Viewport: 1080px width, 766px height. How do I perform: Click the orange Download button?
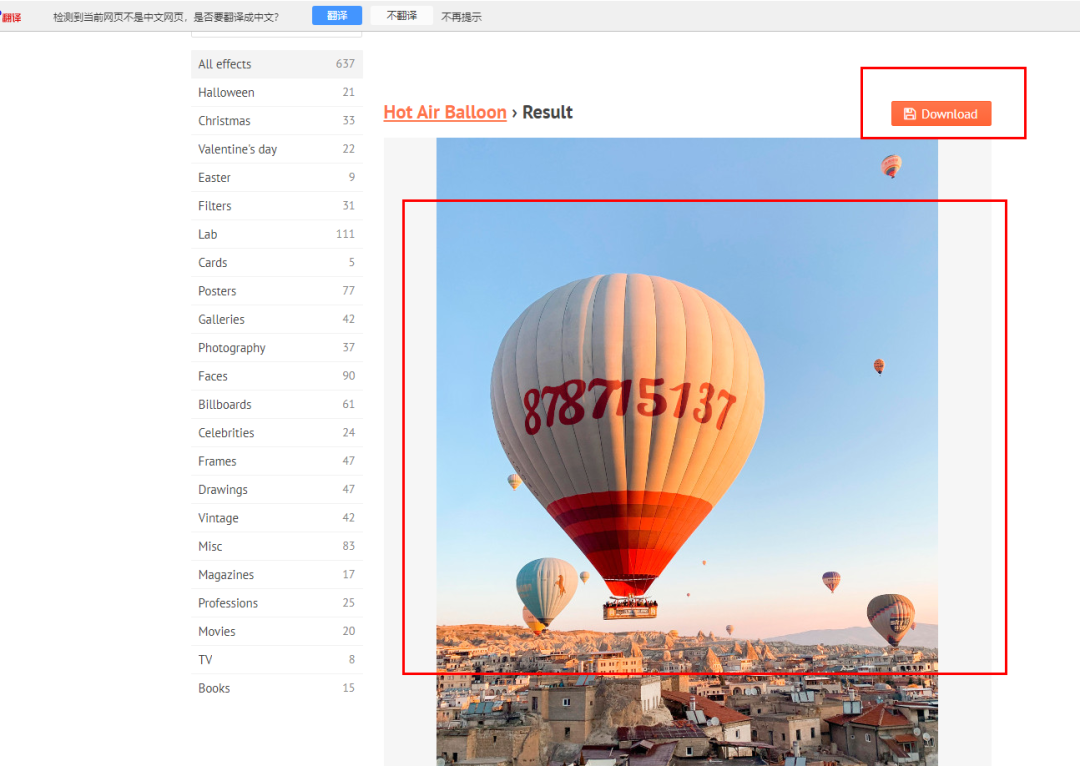940,114
